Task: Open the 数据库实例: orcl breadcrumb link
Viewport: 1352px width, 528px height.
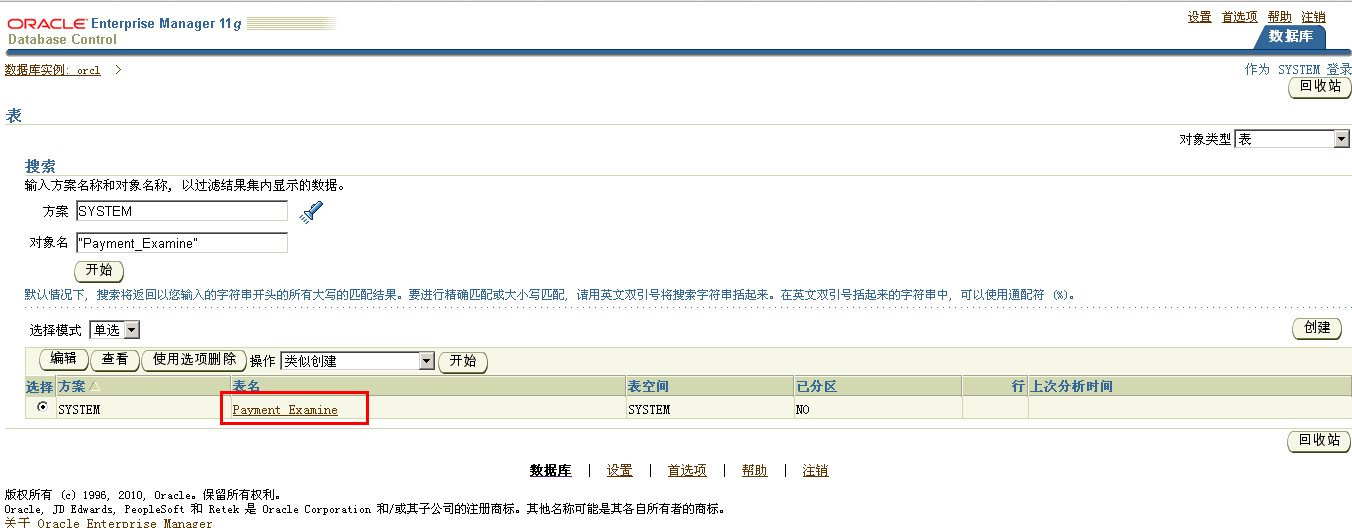Action: (53, 70)
